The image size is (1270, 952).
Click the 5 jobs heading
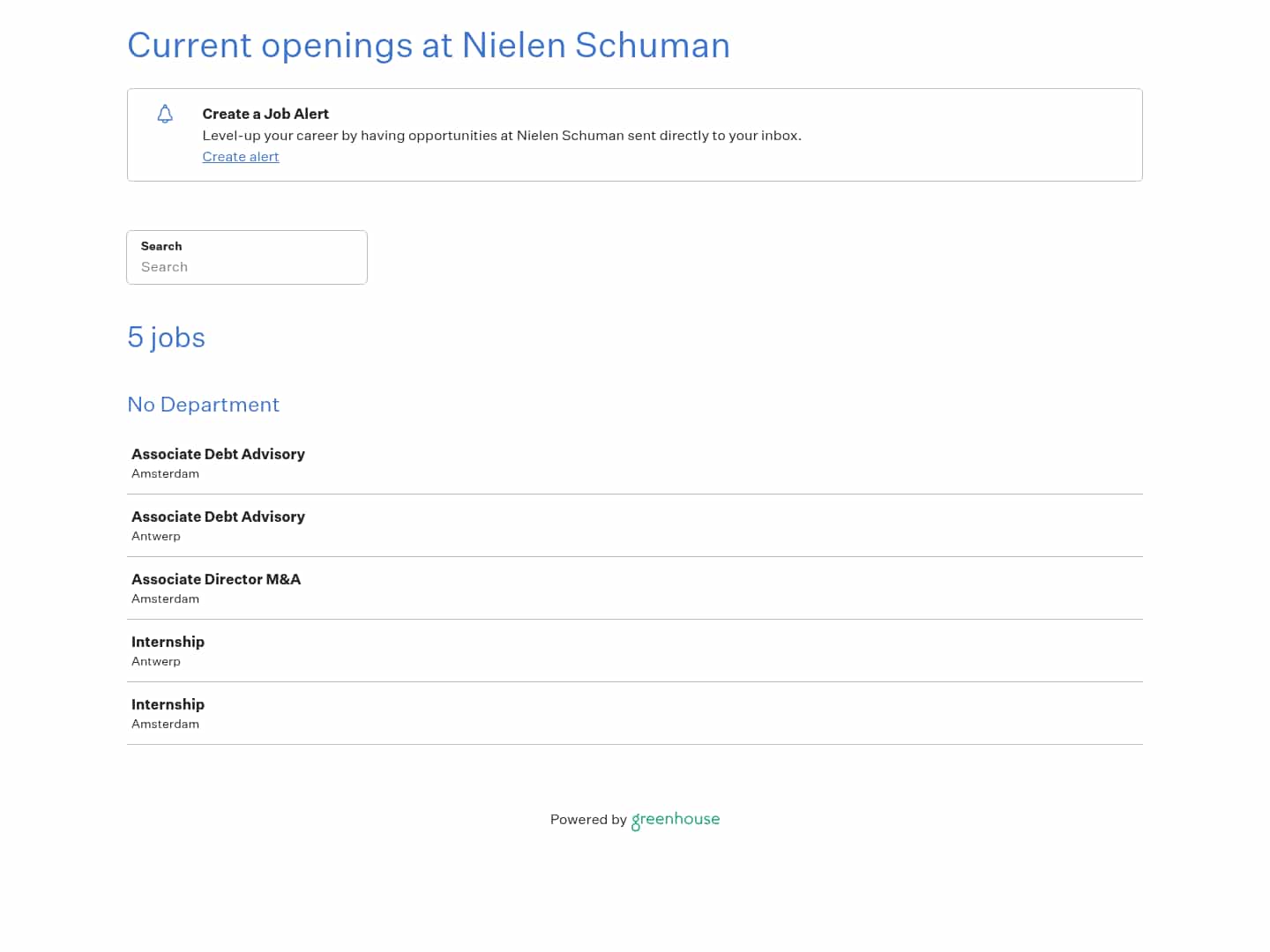pyautogui.click(x=166, y=337)
